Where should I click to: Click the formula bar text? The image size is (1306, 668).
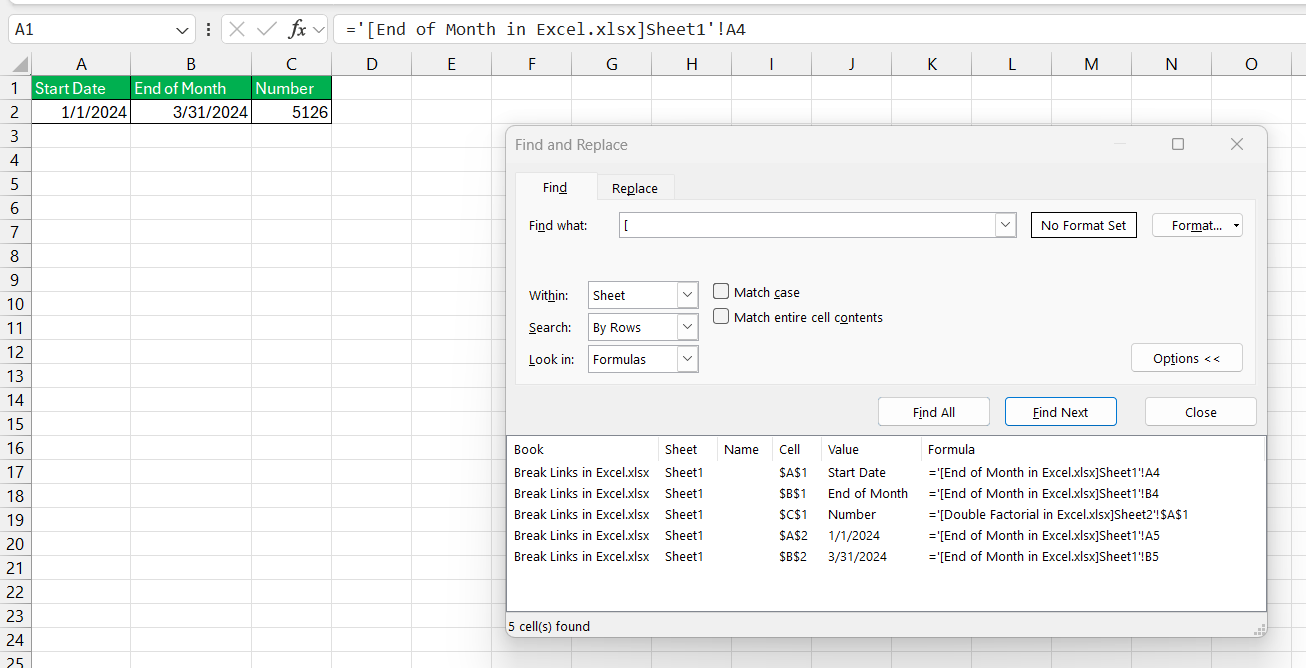tap(545, 30)
